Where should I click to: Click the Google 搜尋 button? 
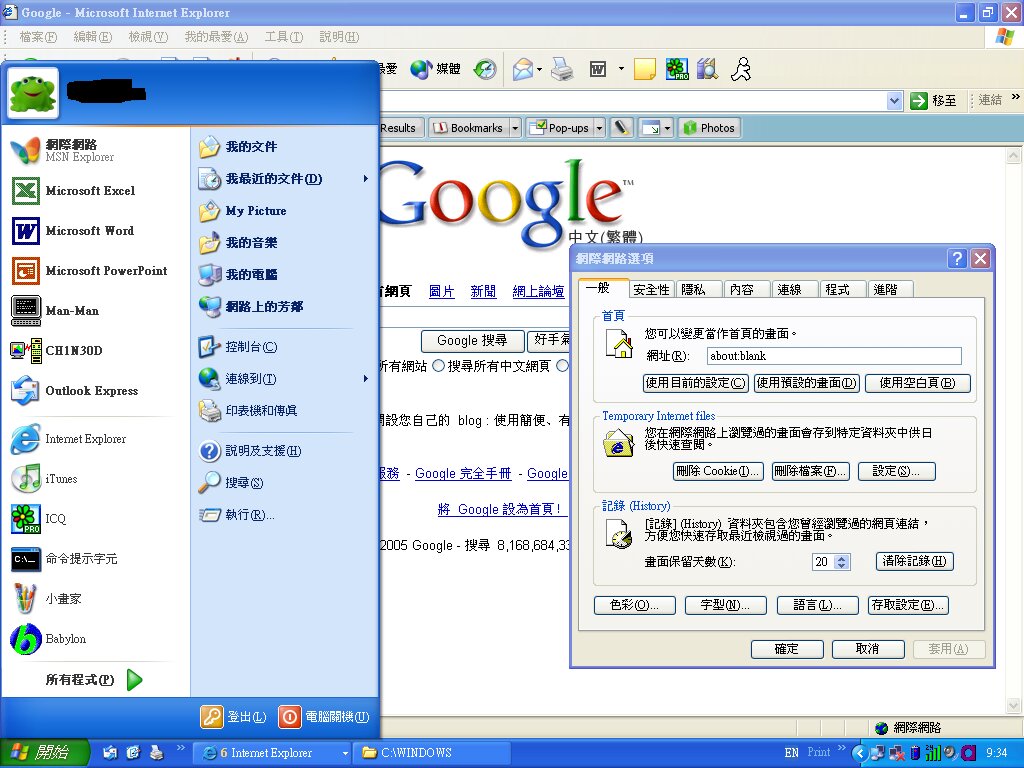click(x=472, y=340)
